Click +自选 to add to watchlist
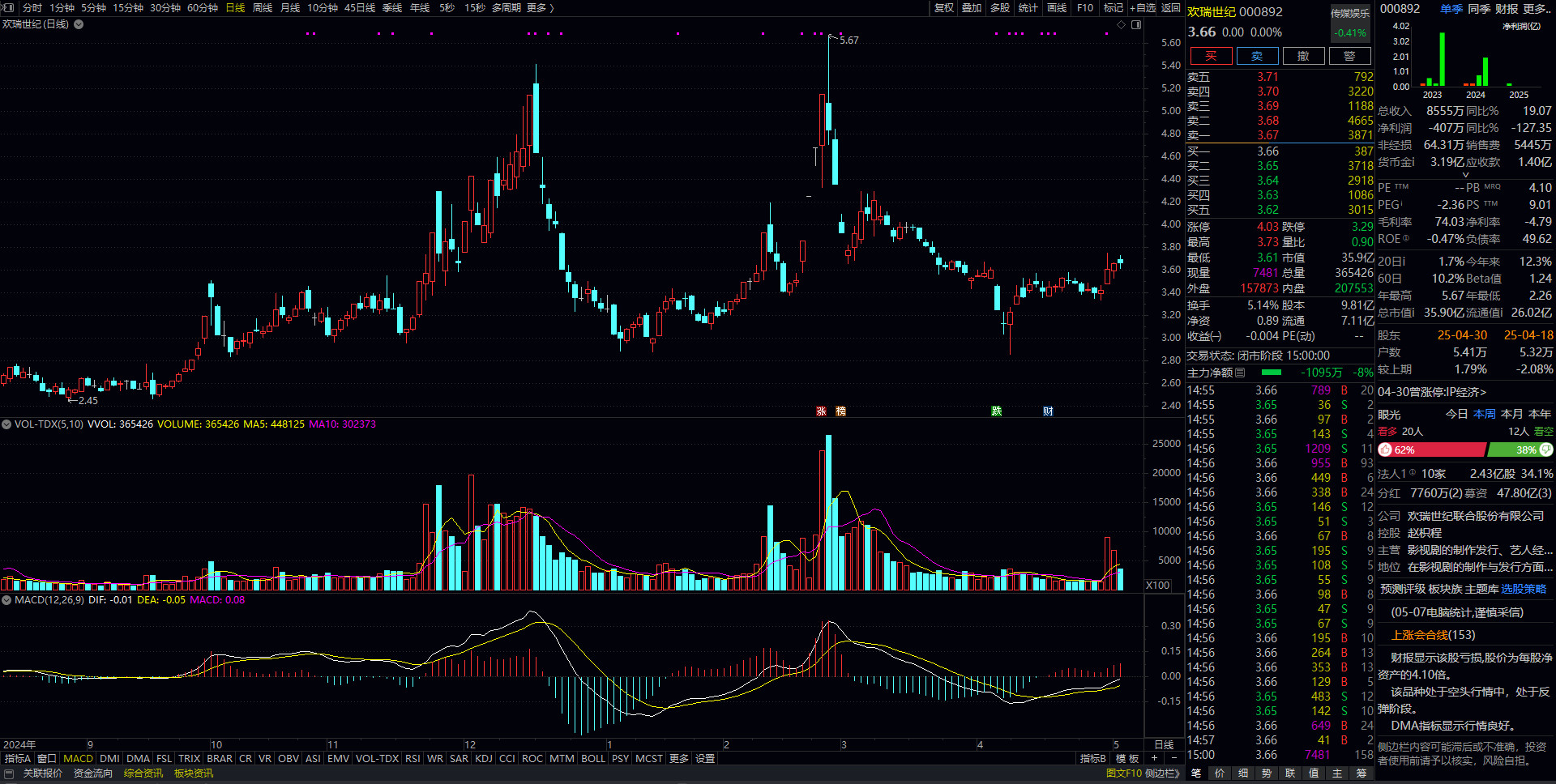 pyautogui.click(x=1143, y=7)
